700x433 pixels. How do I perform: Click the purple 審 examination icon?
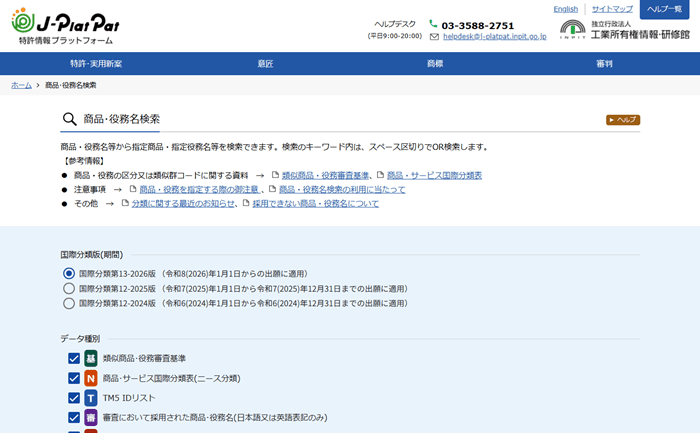tap(91, 417)
